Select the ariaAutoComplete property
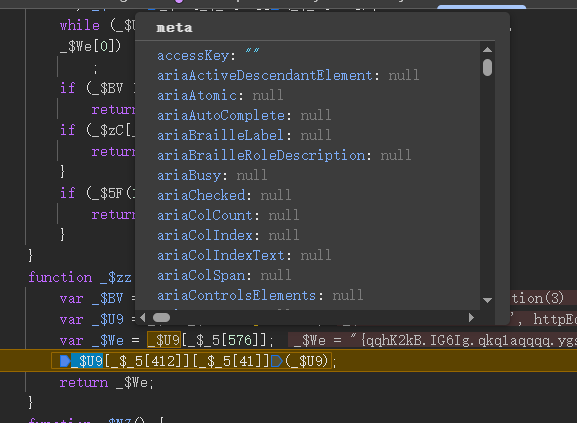This screenshot has width=577, height=423. tap(244, 115)
